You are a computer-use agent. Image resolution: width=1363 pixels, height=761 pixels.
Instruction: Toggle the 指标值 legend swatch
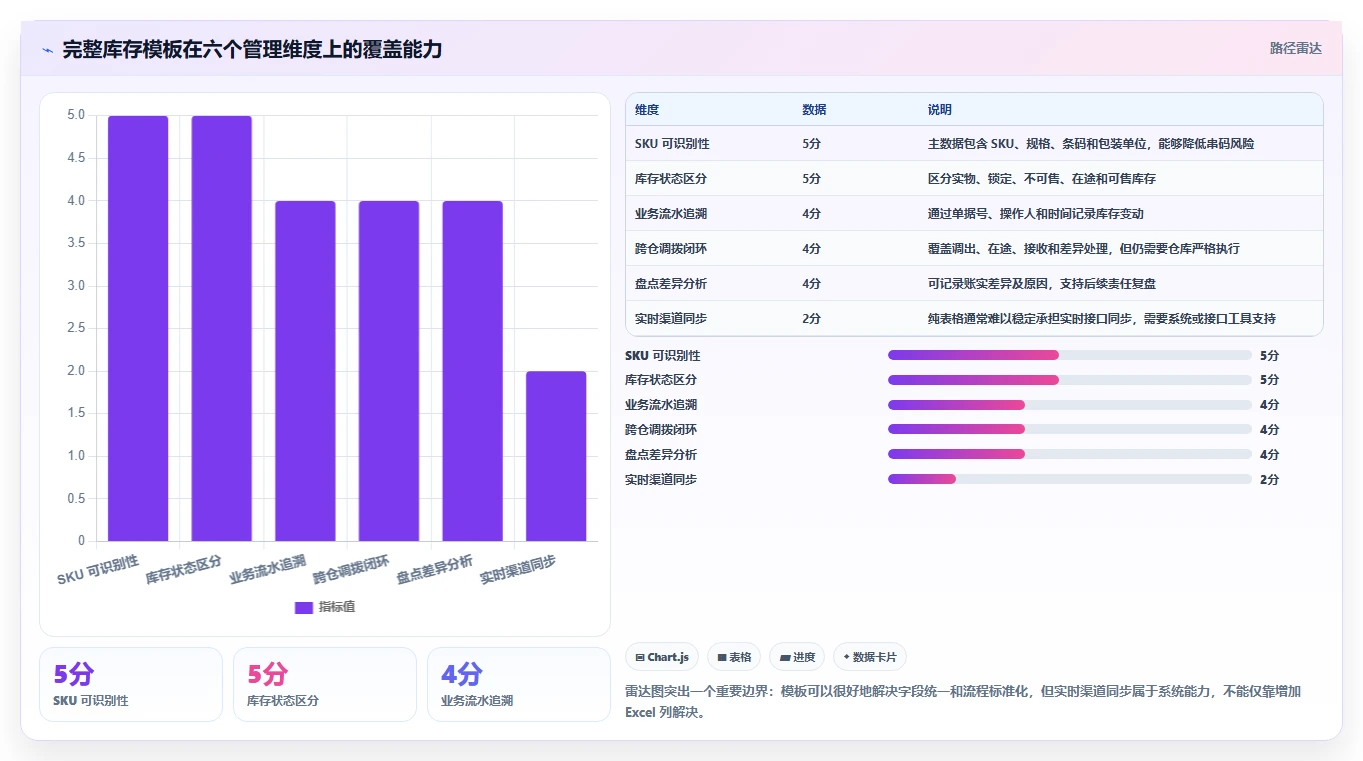tap(304, 607)
